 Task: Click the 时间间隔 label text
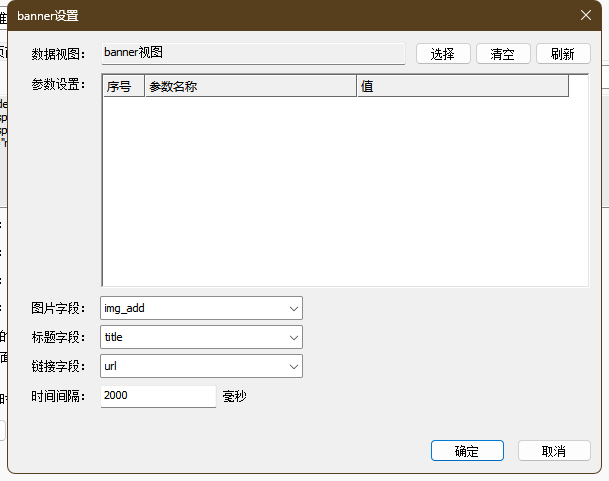pyautogui.click(x=58, y=396)
